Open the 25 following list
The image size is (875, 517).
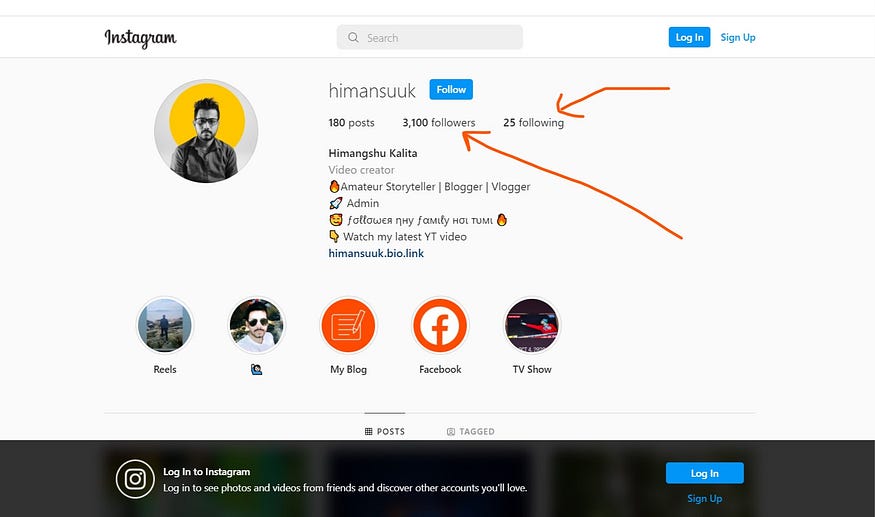(x=533, y=123)
